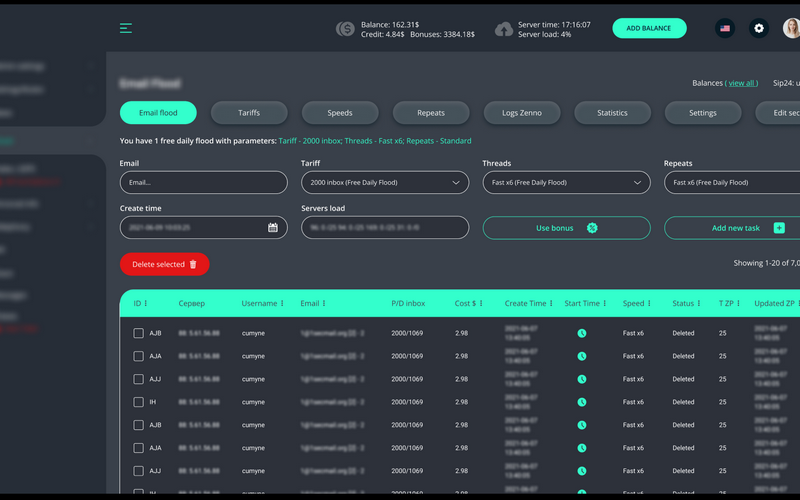Open Speed column options icon
This screenshot has width=800, height=500.
(649, 303)
